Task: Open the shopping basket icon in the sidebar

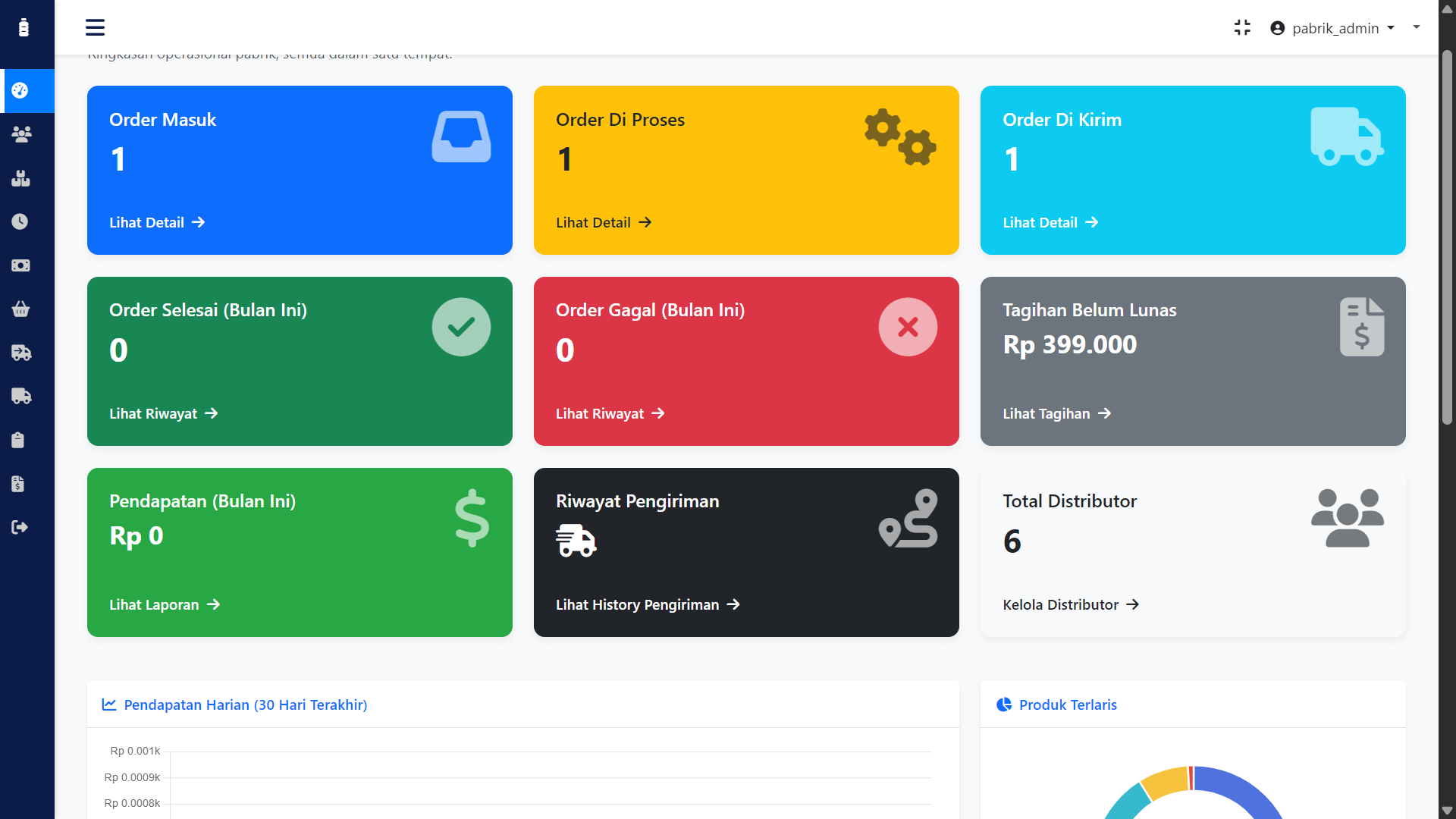Action: [x=20, y=309]
